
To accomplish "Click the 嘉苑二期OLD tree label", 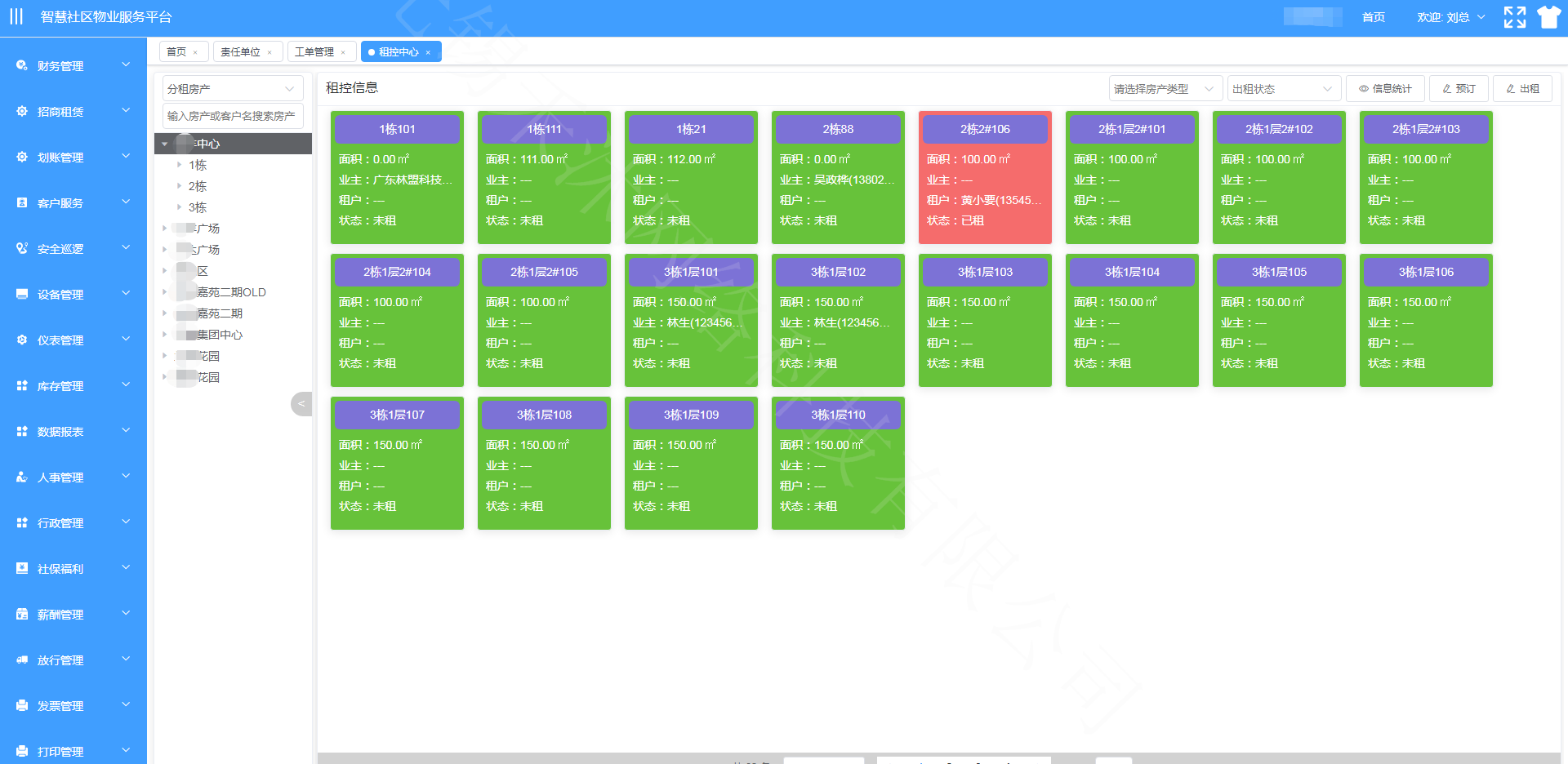I will tap(231, 292).
